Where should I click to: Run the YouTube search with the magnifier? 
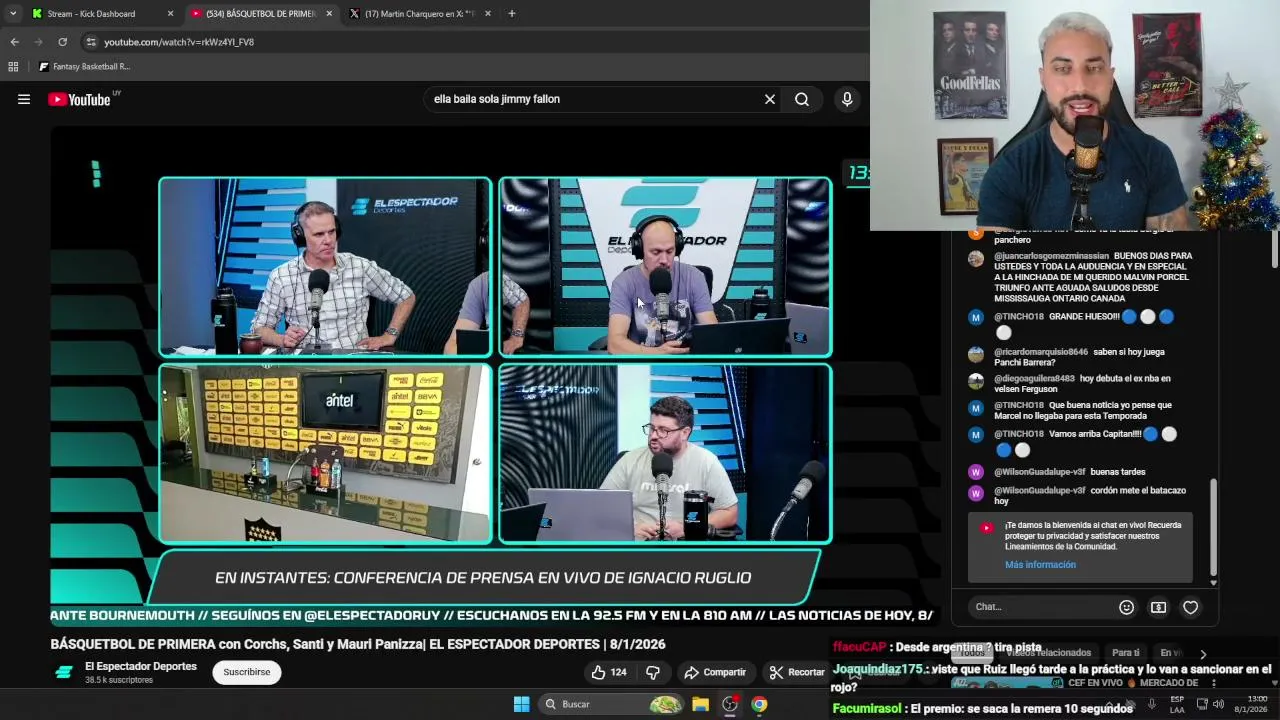coord(802,99)
